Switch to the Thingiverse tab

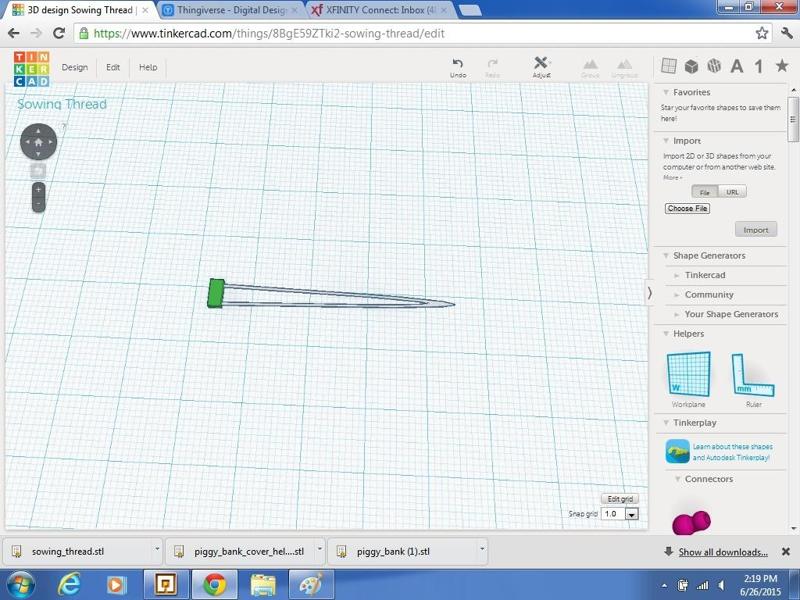point(231,10)
